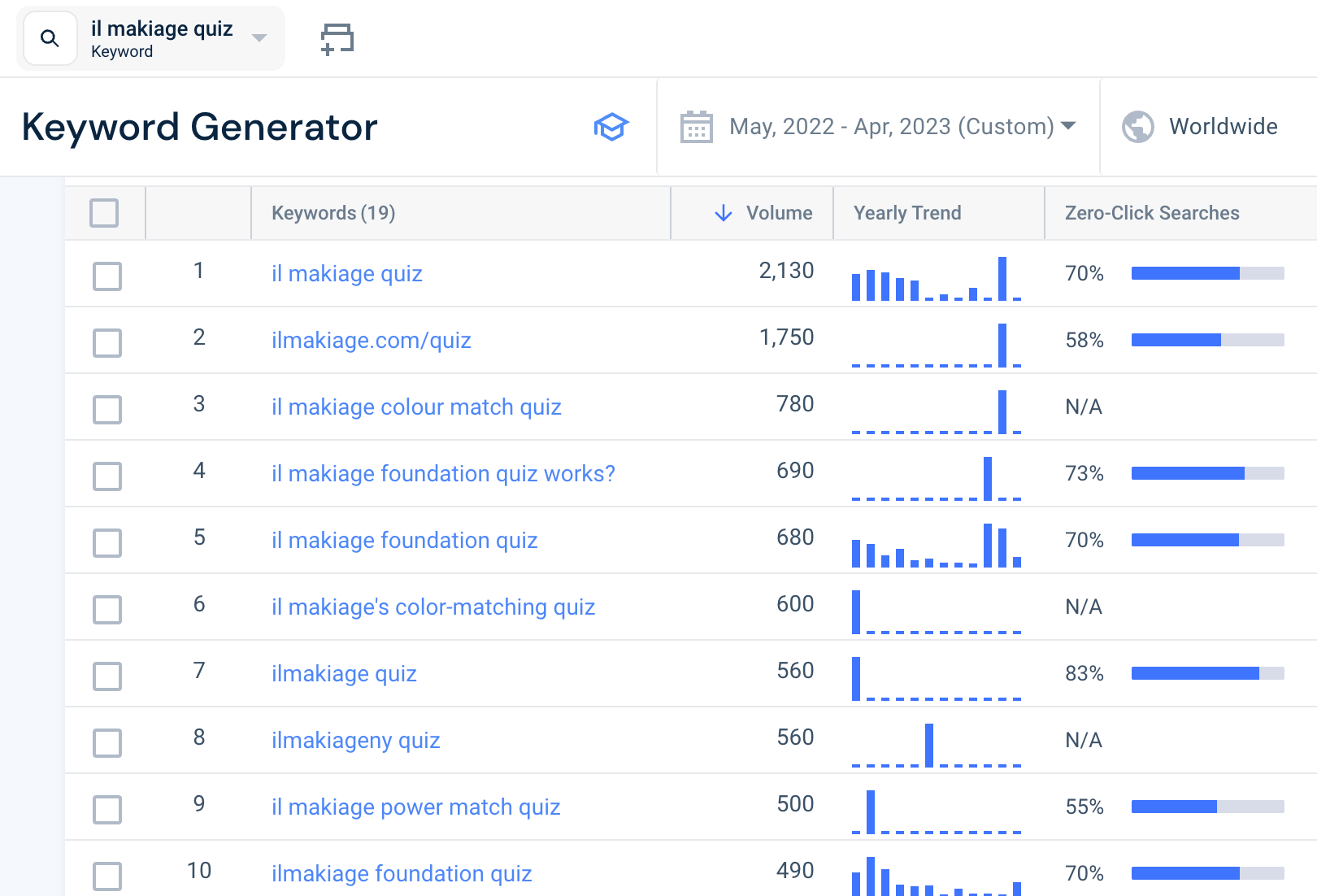
Task: Expand the keyword type dropdown in the search box
Action: tap(259, 37)
